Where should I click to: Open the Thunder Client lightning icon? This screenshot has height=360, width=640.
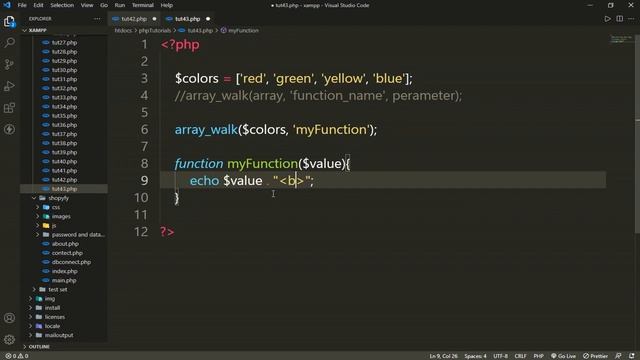tap(9, 129)
